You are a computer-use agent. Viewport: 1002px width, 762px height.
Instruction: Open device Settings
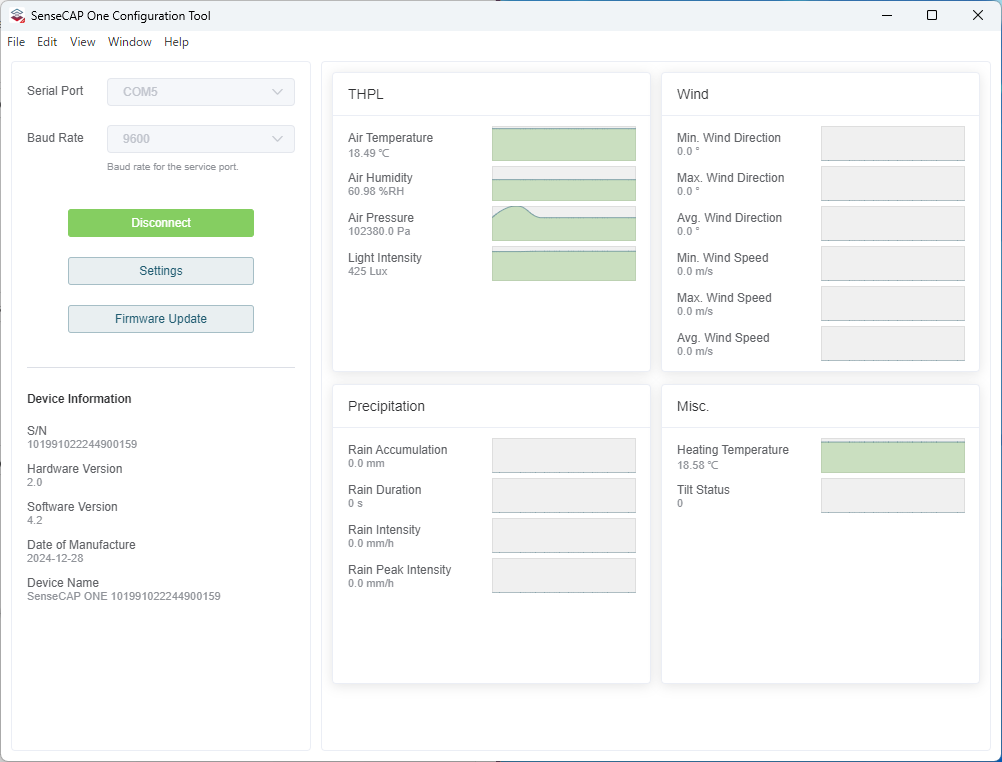tap(161, 271)
